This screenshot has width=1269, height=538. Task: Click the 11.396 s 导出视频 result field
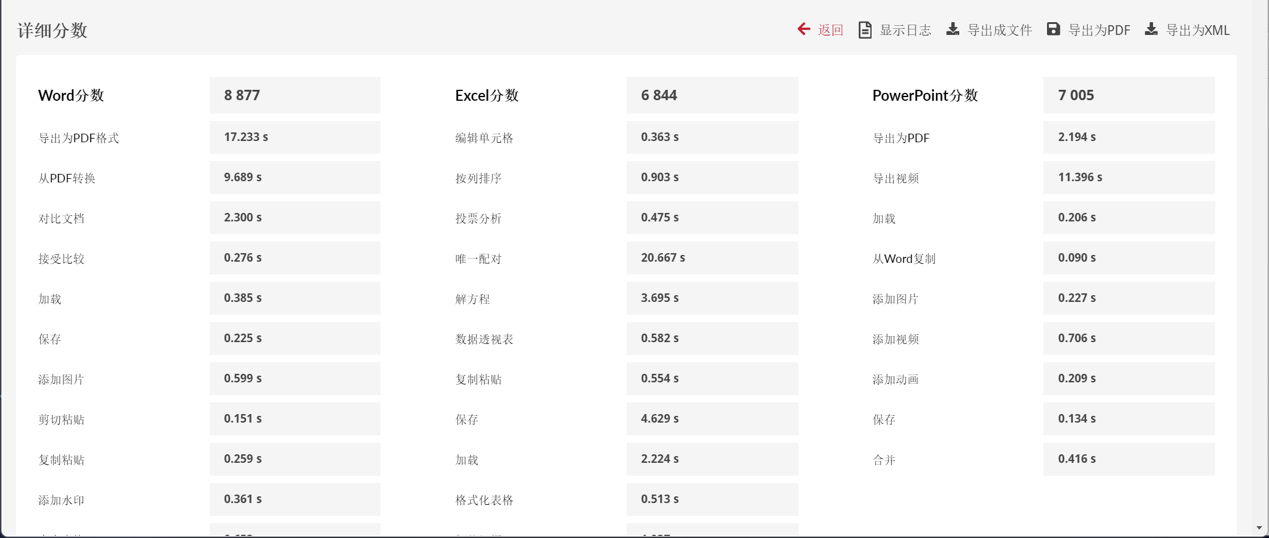[x=1080, y=177]
